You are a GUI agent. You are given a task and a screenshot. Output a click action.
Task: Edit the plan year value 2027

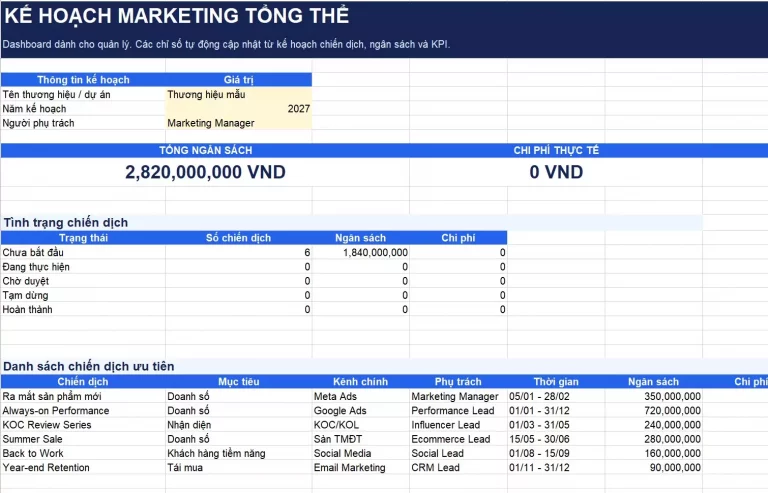[239, 109]
